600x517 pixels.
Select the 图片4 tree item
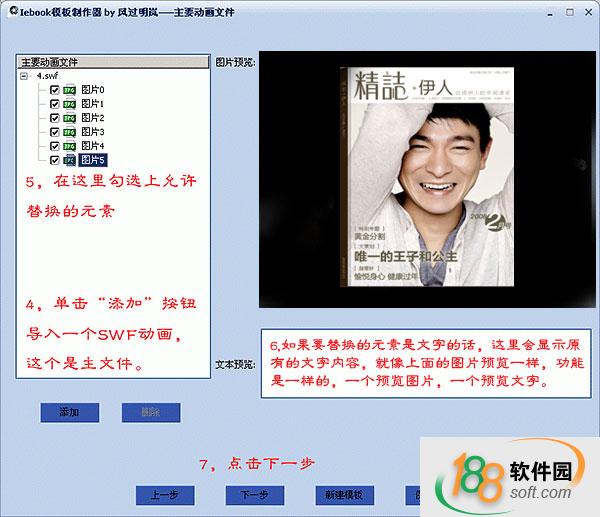pyautogui.click(x=93, y=146)
